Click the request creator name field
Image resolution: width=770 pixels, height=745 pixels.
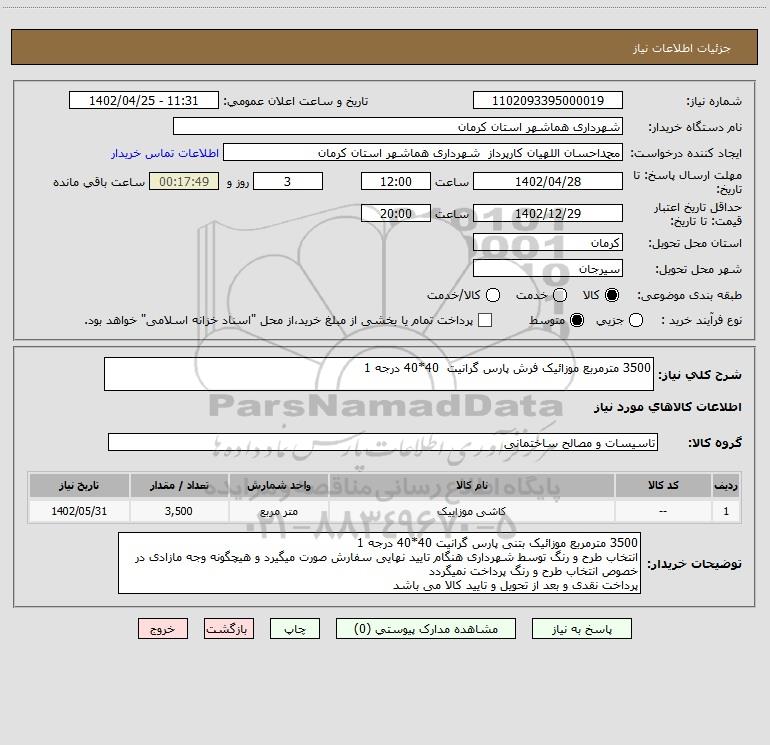423,153
